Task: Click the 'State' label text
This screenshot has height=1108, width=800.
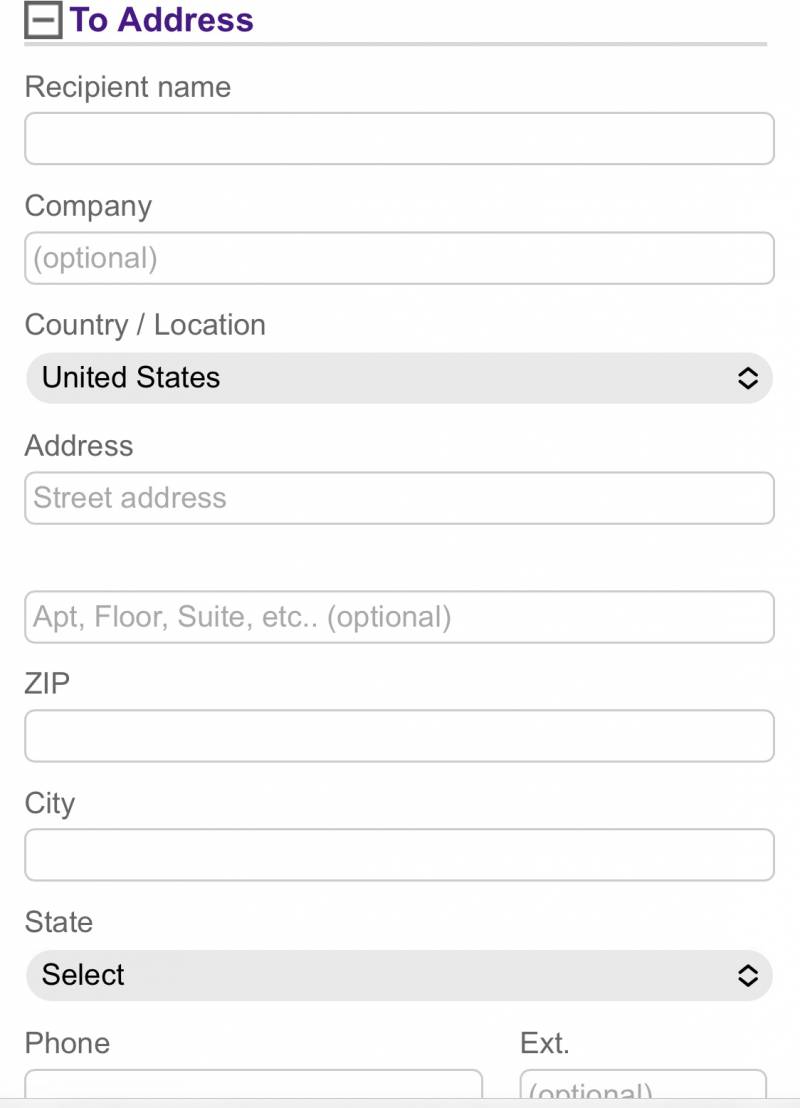Action: point(59,922)
